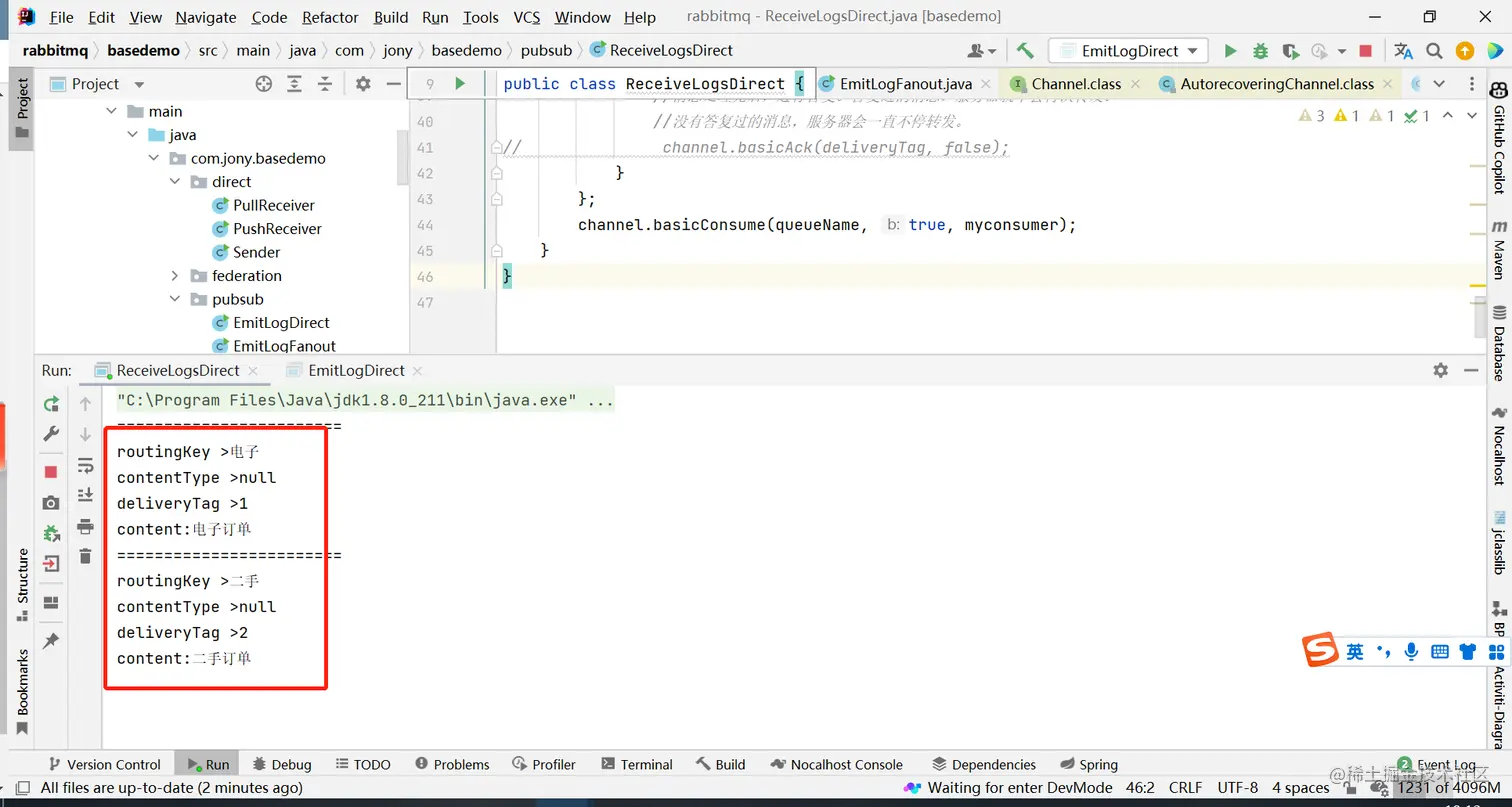This screenshot has width=1512, height=807.
Task: Stop process using Run panel red square
Action: tap(51, 471)
